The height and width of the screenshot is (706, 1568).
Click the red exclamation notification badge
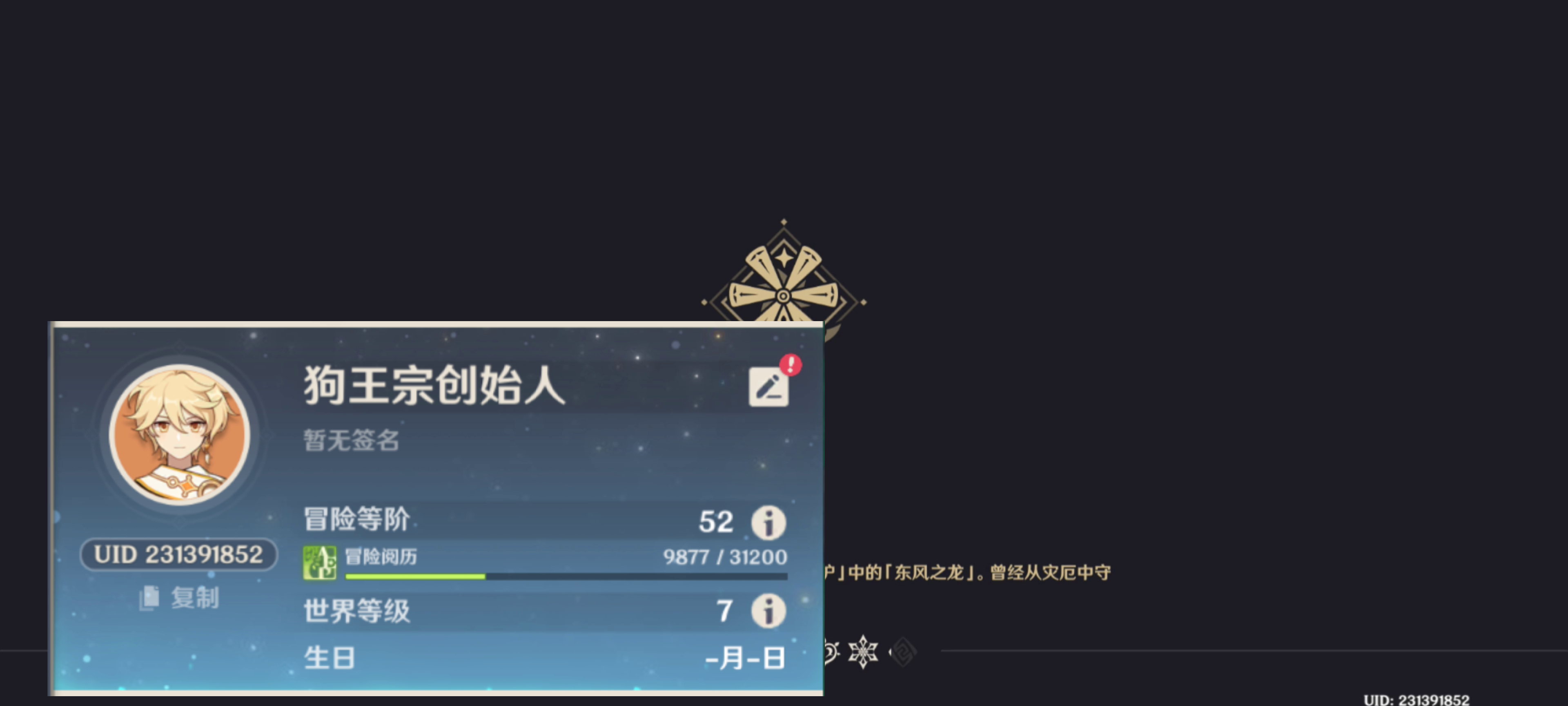click(x=790, y=365)
